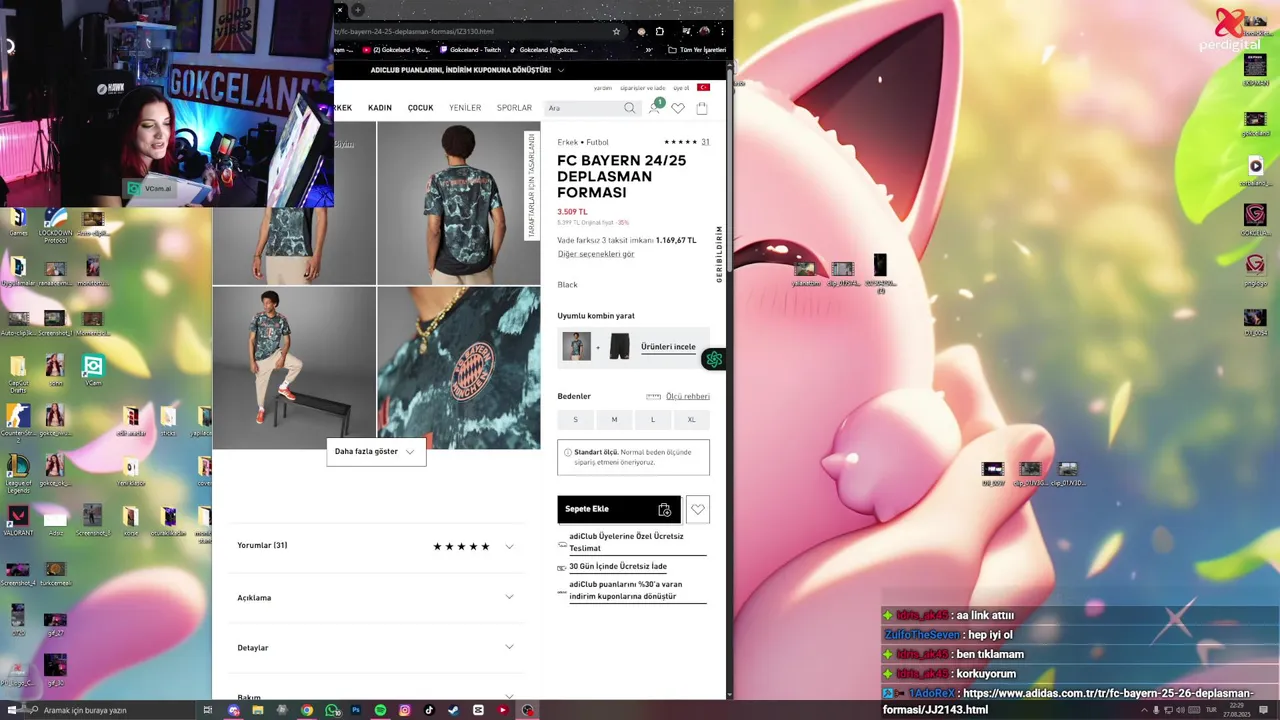The image size is (1280, 720).
Task: Click the model stepping on bench image
Action: [294, 368]
